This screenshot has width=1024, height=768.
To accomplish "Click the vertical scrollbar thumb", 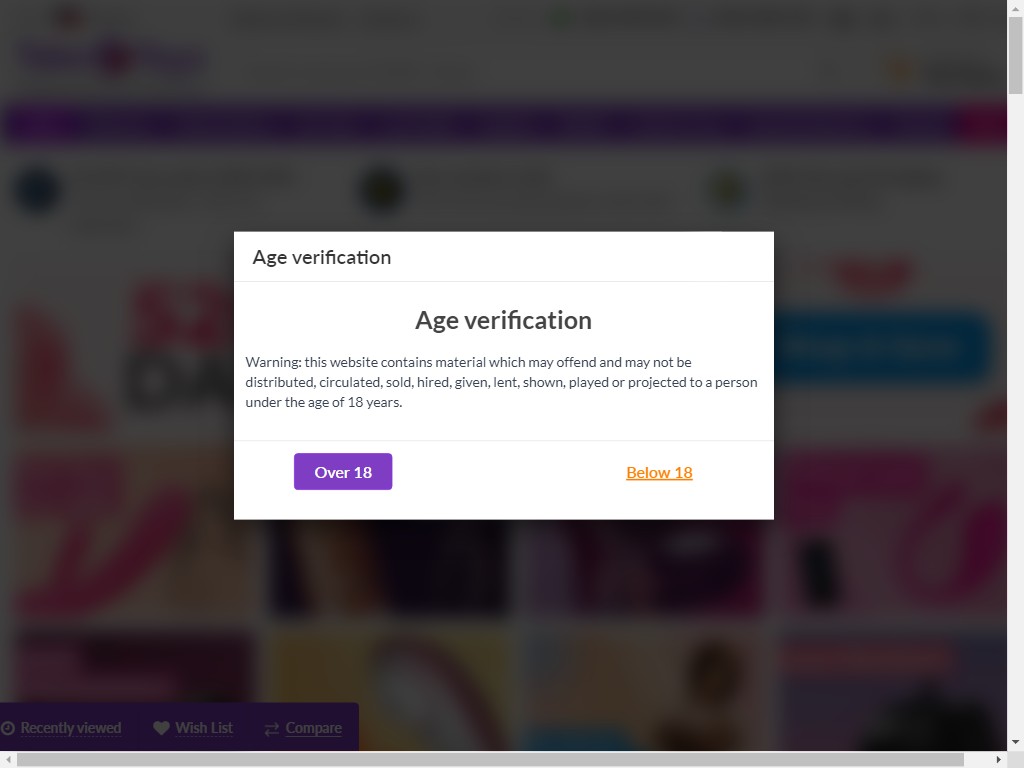I will [x=1015, y=55].
